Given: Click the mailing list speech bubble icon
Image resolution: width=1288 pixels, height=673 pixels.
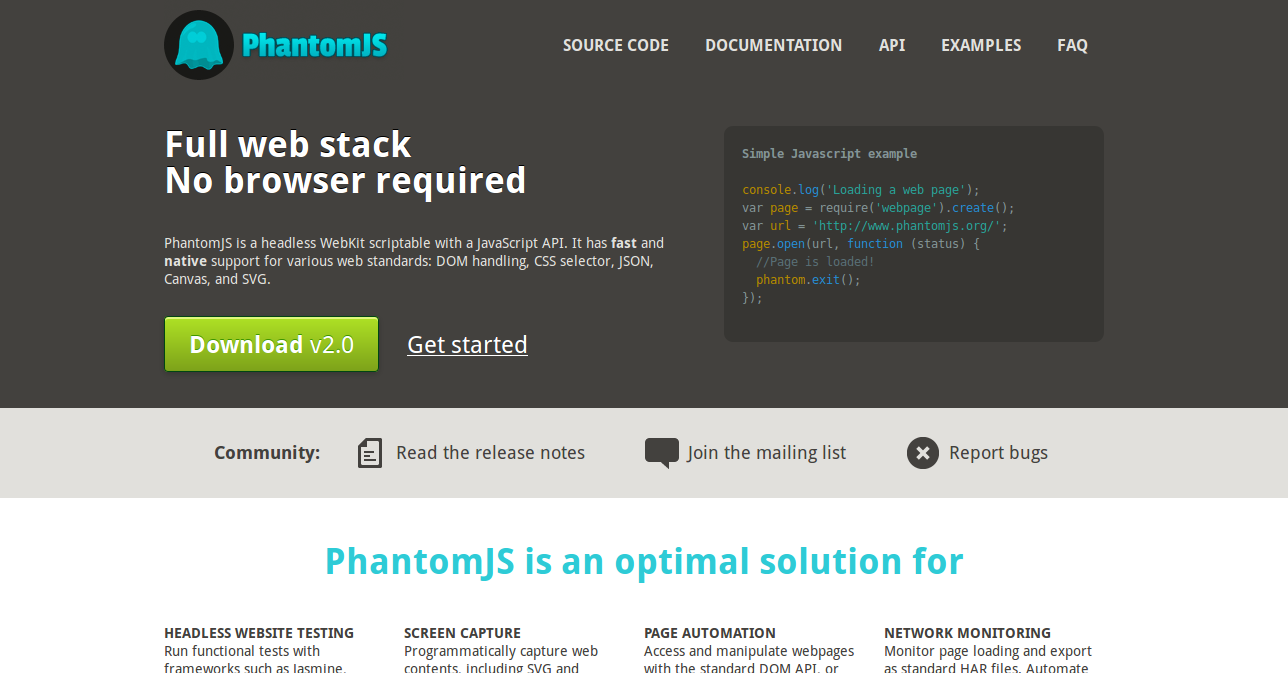Looking at the screenshot, I should click(x=662, y=453).
